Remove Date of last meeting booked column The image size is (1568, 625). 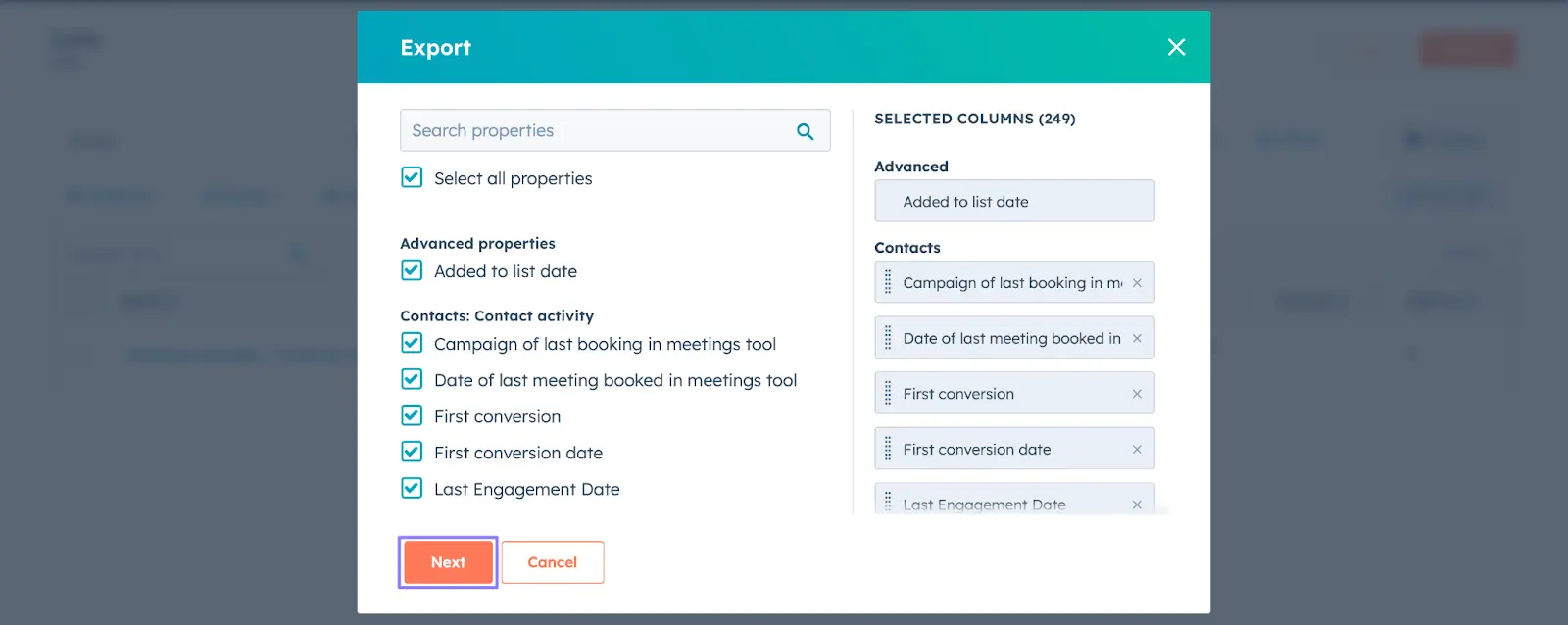pos(1137,338)
